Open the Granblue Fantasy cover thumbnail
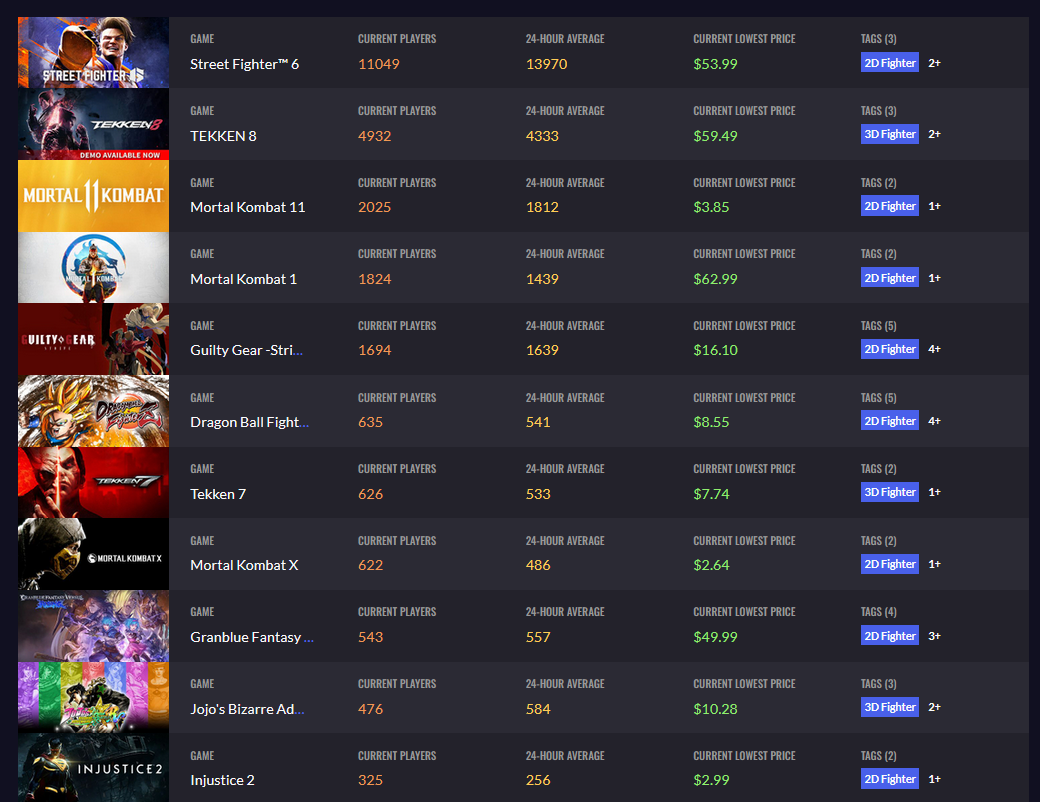Screen dimensions: 1040x802 click(x=94, y=626)
